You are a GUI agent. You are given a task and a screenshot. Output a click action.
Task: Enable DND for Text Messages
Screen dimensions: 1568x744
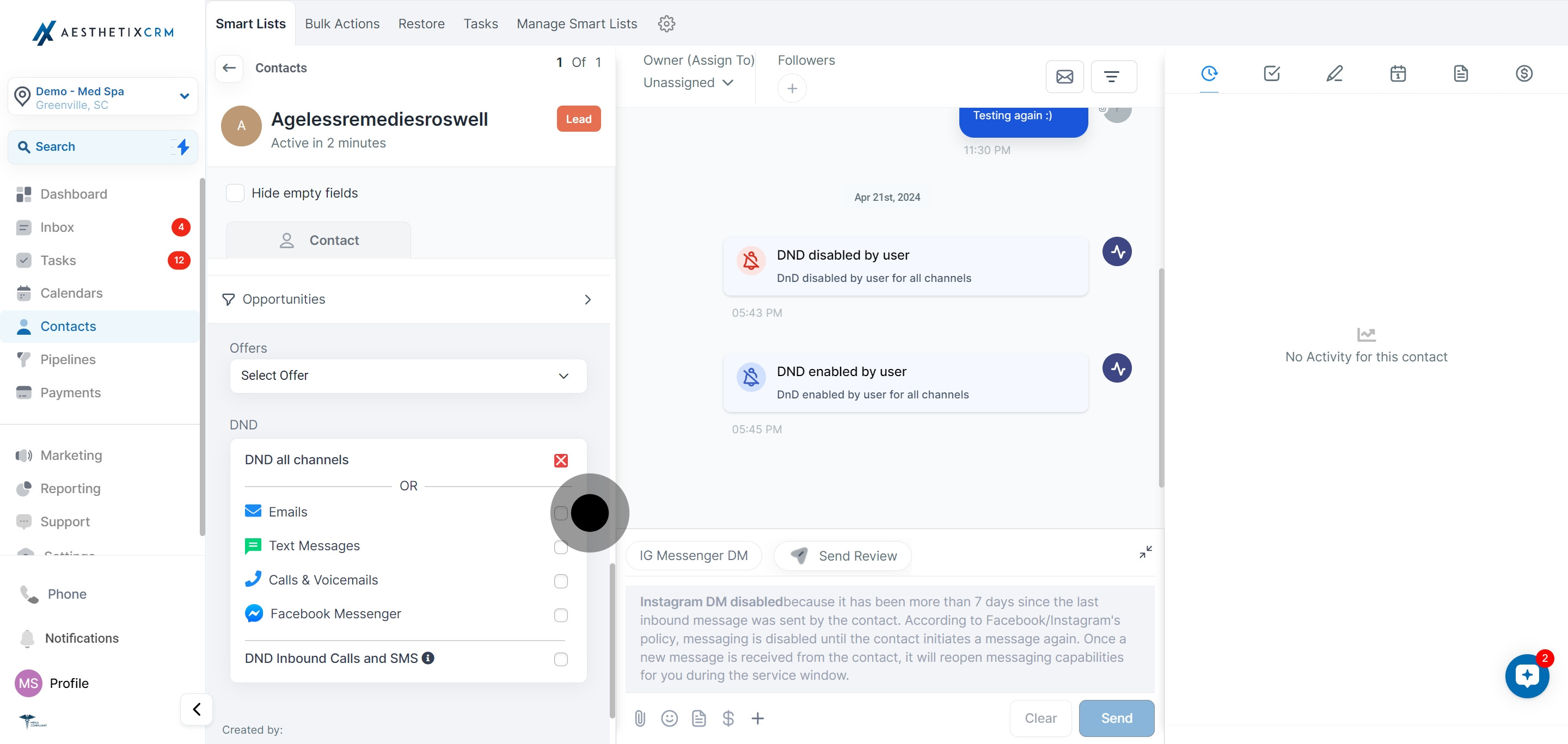[x=561, y=547]
